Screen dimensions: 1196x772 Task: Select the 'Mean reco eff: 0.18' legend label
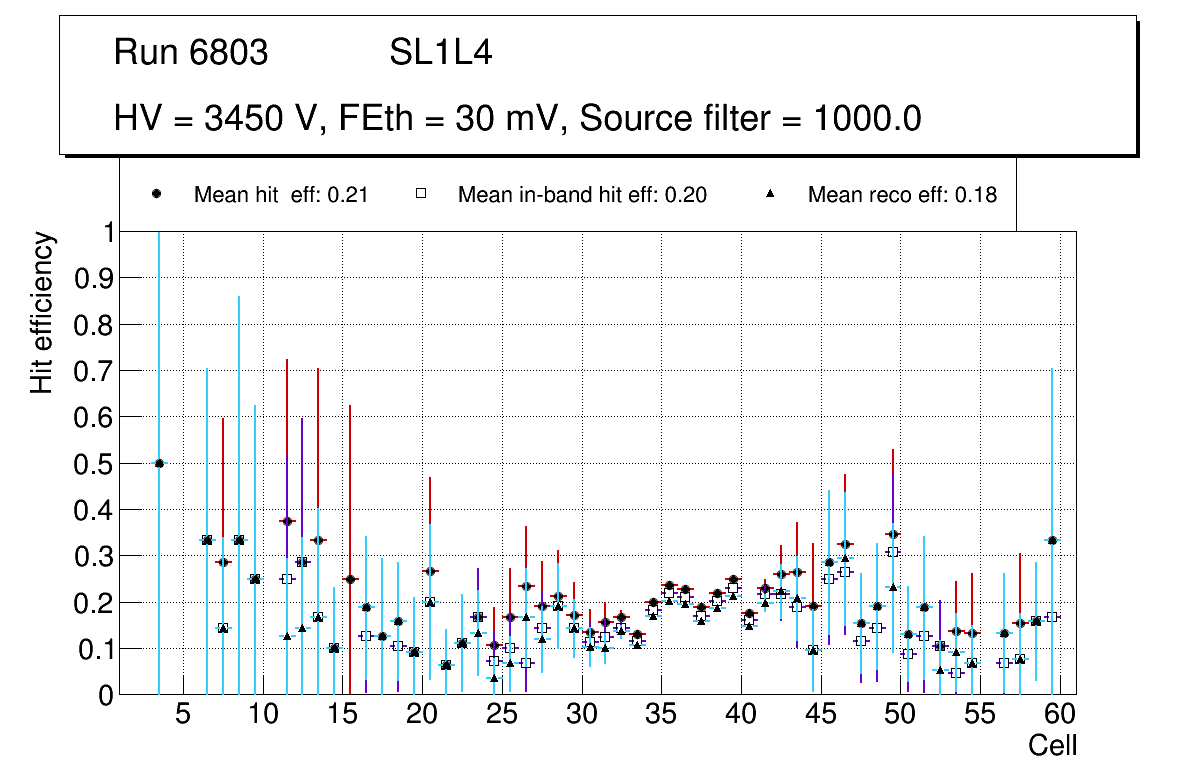902,195
